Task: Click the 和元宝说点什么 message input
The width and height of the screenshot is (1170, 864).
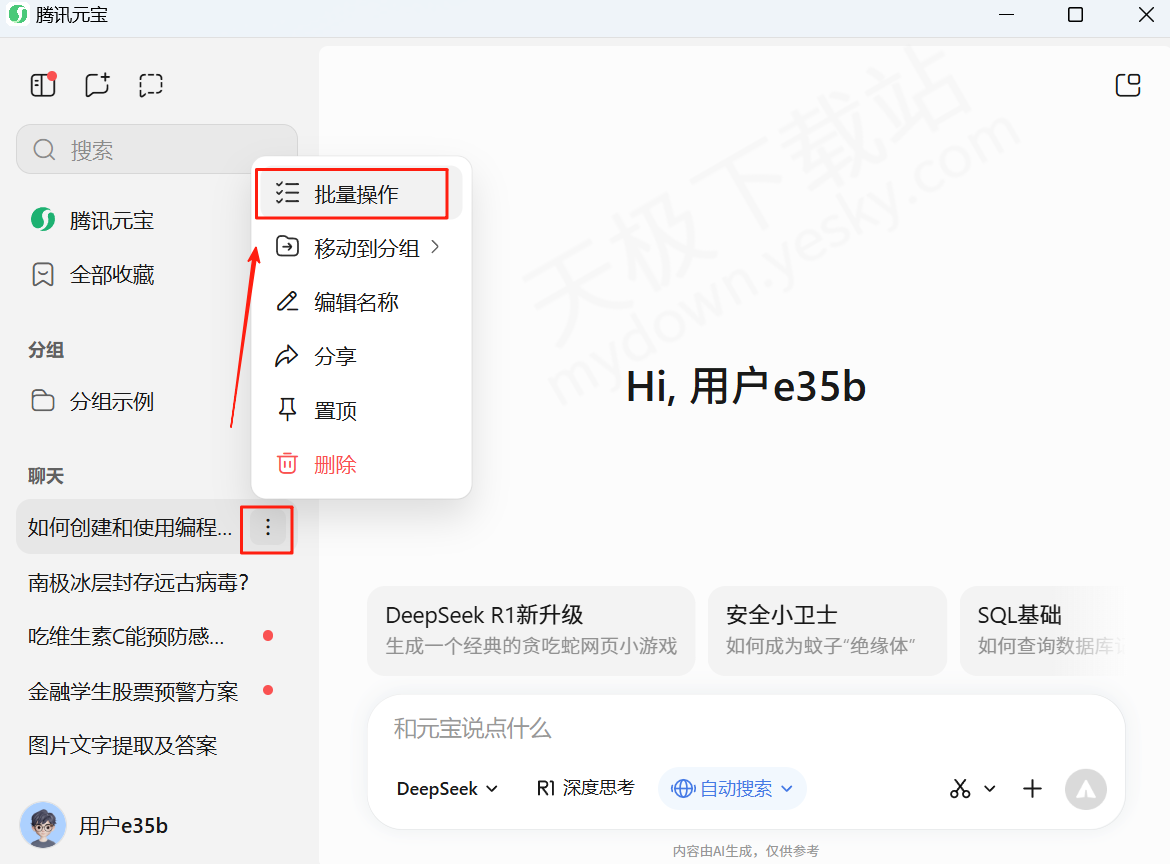Action: click(746, 728)
